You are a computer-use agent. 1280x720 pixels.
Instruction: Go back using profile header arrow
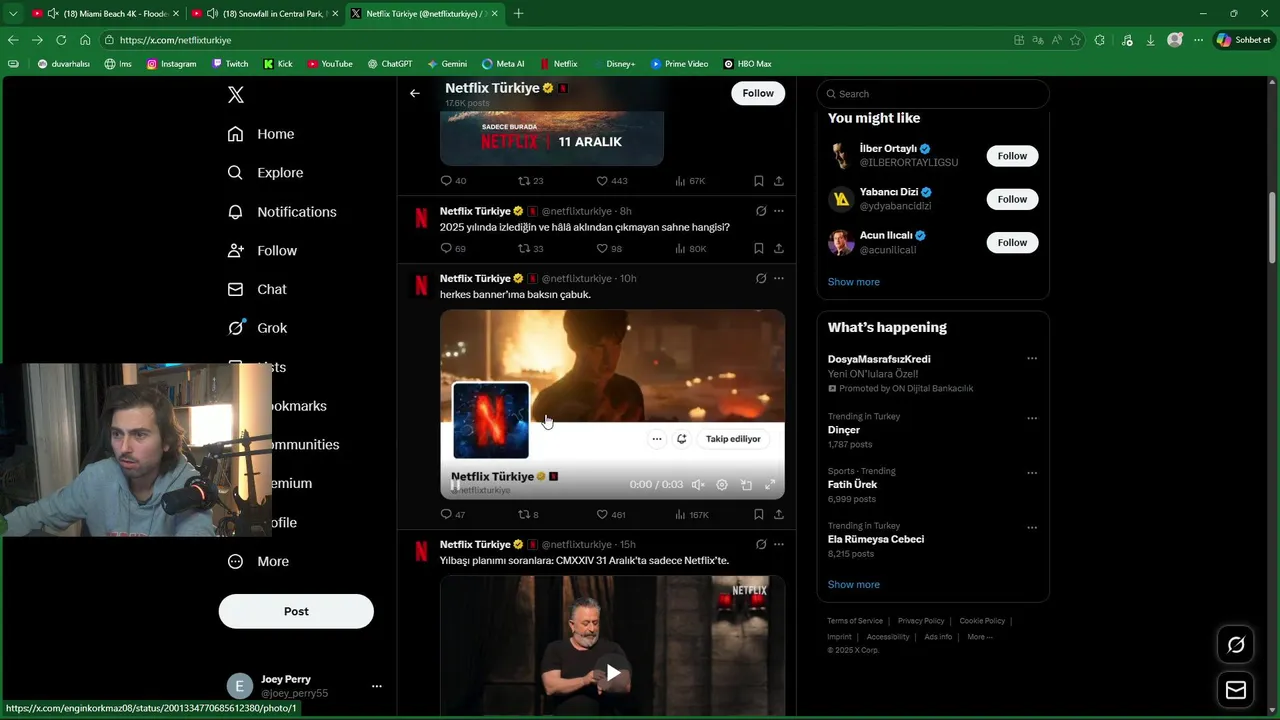tap(415, 93)
